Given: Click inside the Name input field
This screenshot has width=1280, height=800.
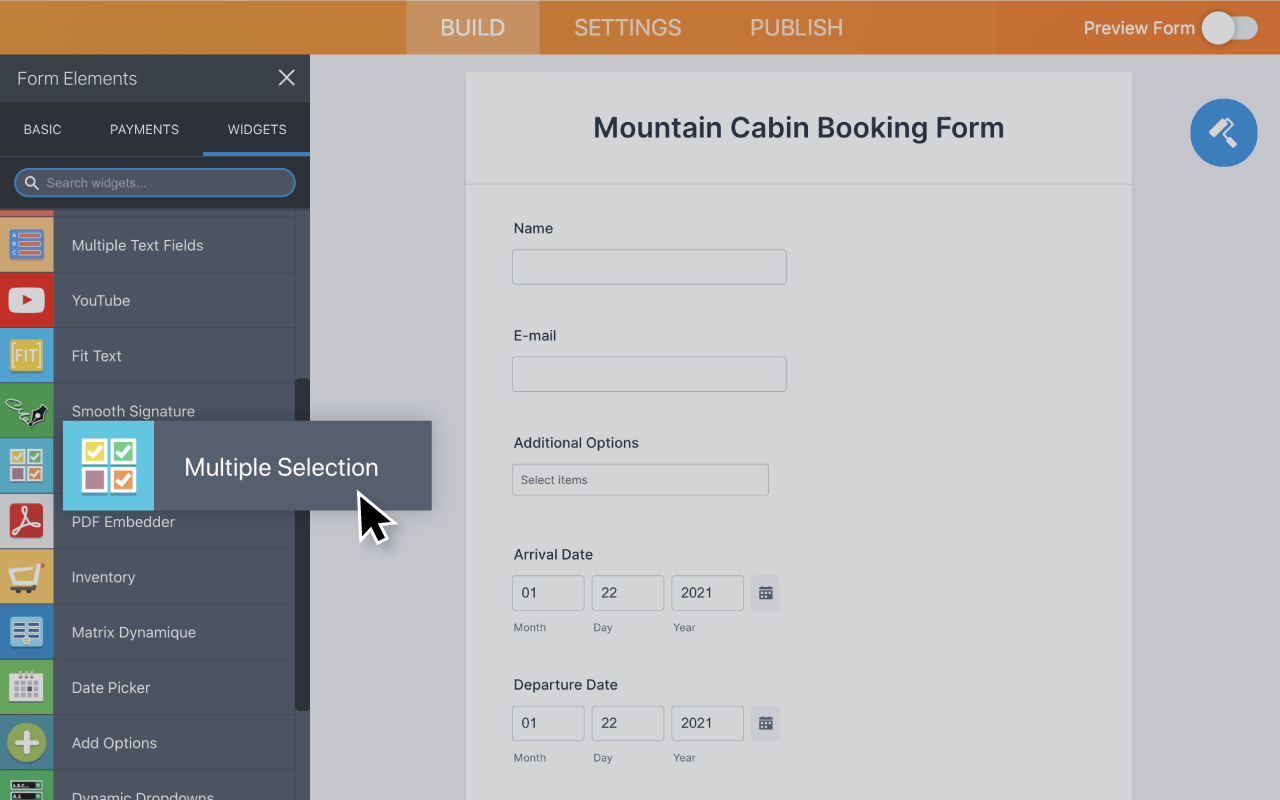Looking at the screenshot, I should point(648,266).
